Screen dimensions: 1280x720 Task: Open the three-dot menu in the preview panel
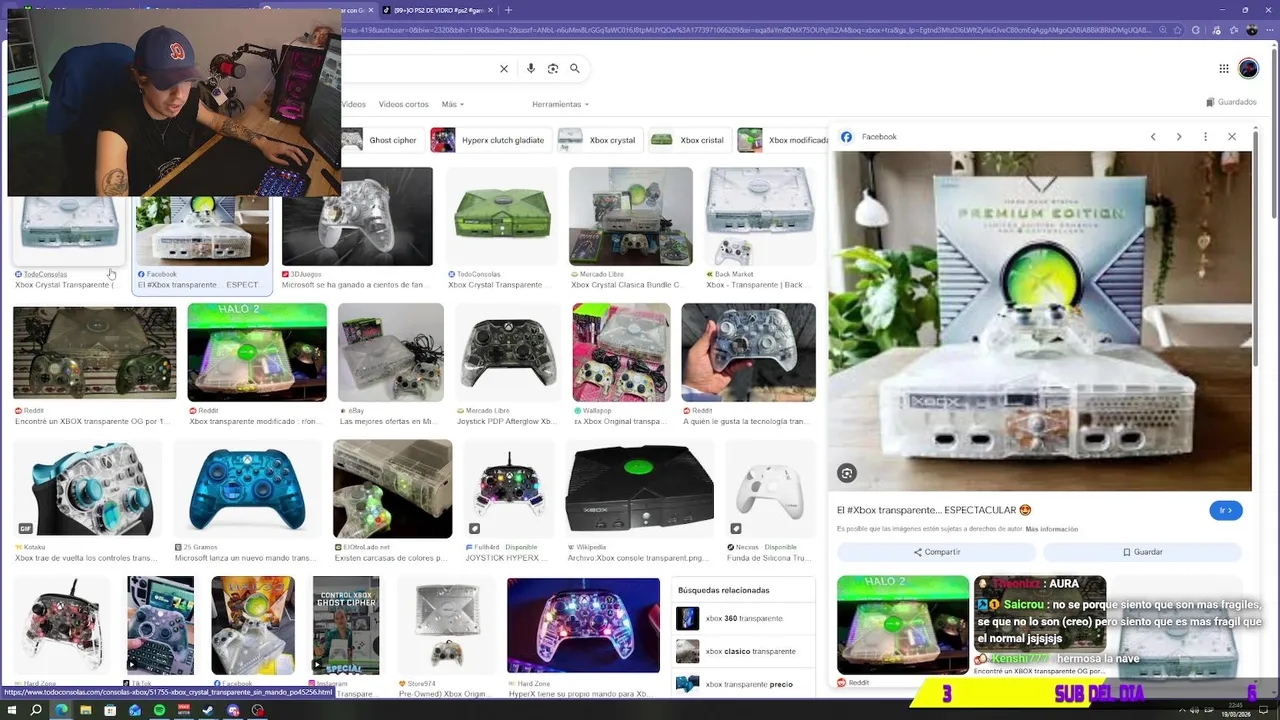click(1205, 137)
